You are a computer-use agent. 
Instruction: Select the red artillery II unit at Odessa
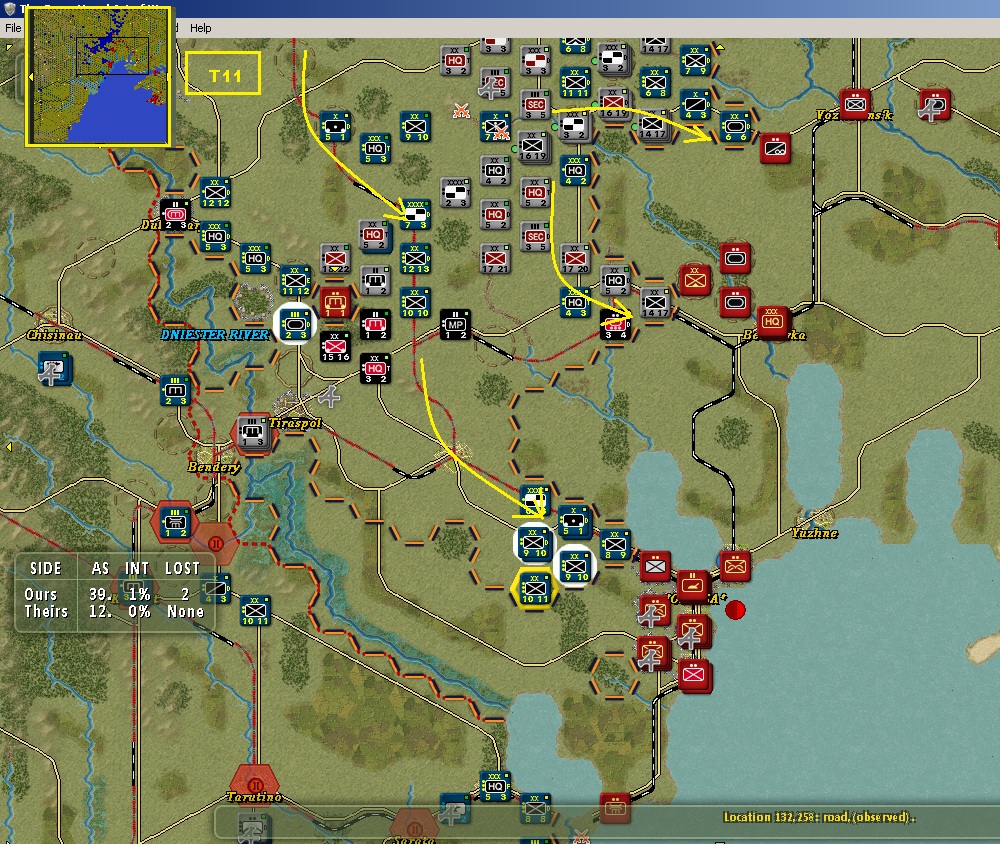(x=693, y=585)
